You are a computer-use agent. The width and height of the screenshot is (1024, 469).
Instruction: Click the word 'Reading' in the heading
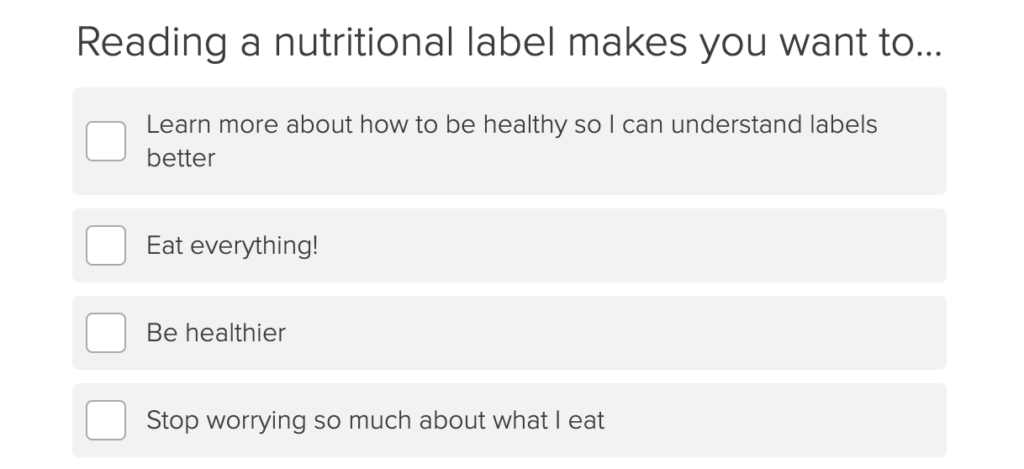click(x=152, y=44)
